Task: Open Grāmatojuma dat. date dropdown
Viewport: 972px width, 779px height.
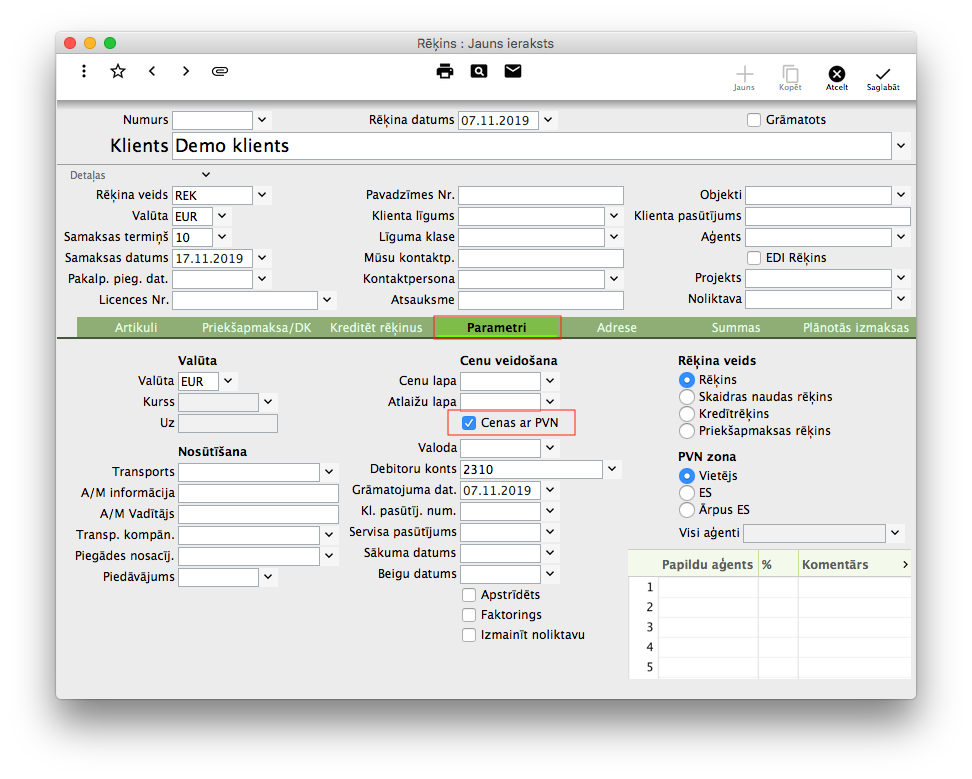Action: pos(550,490)
